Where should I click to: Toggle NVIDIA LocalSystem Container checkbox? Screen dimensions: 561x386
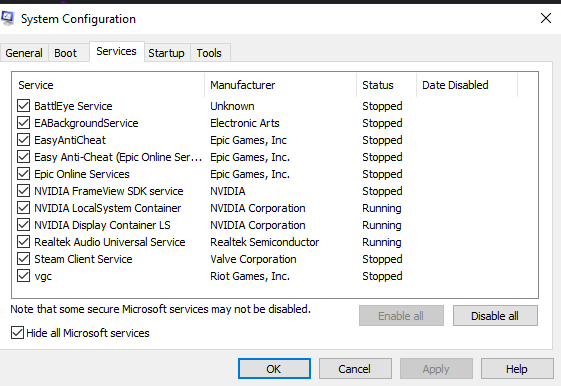(x=24, y=208)
